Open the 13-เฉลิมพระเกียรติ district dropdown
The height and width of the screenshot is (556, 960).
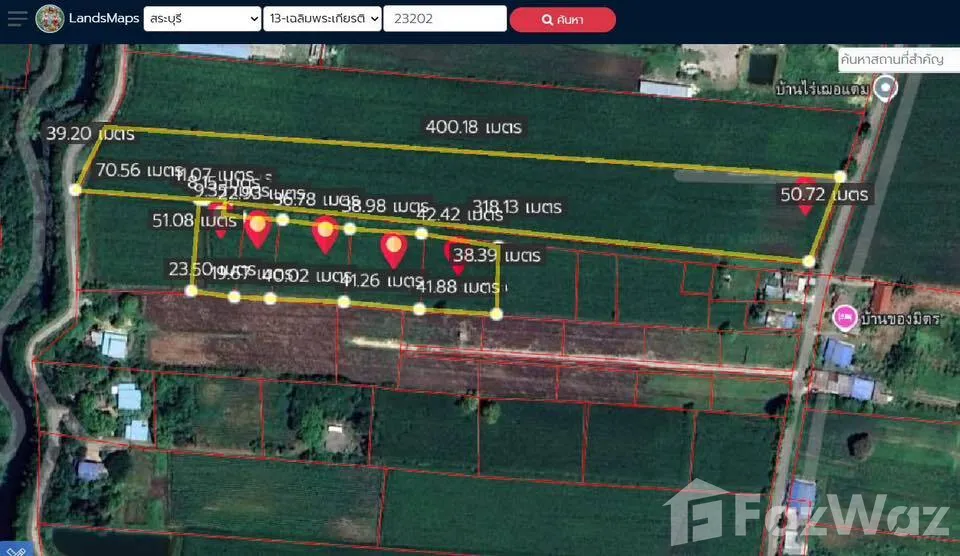[322, 19]
